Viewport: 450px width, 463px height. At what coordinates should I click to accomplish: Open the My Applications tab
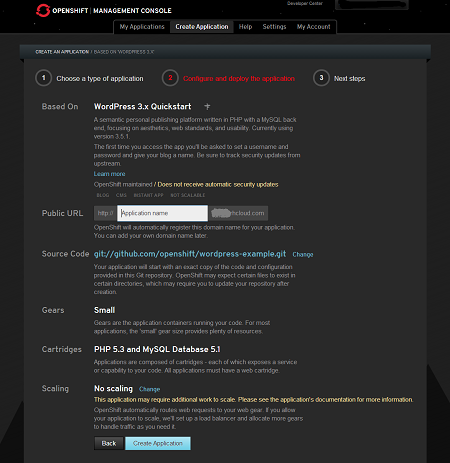[x=142, y=27]
